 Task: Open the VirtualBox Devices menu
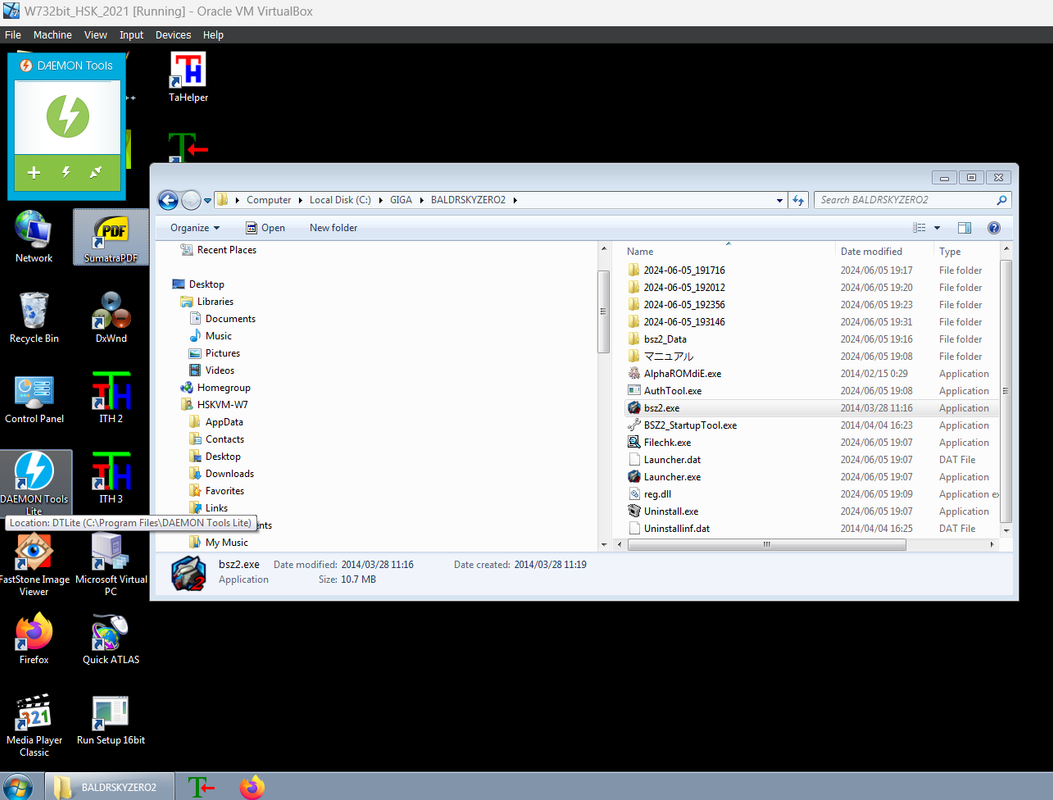tap(173, 35)
